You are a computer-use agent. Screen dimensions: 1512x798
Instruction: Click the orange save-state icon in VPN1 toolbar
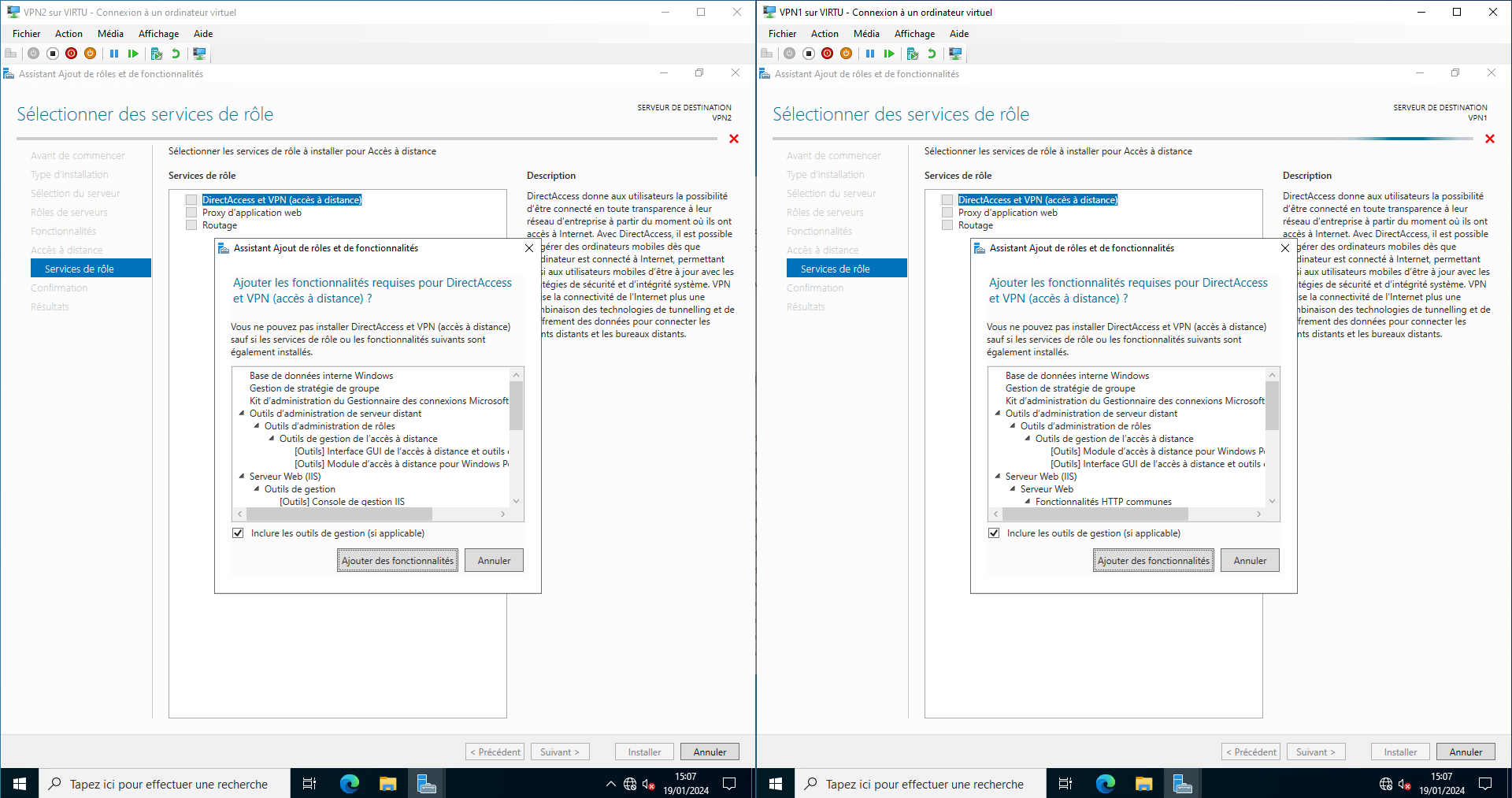point(847,54)
